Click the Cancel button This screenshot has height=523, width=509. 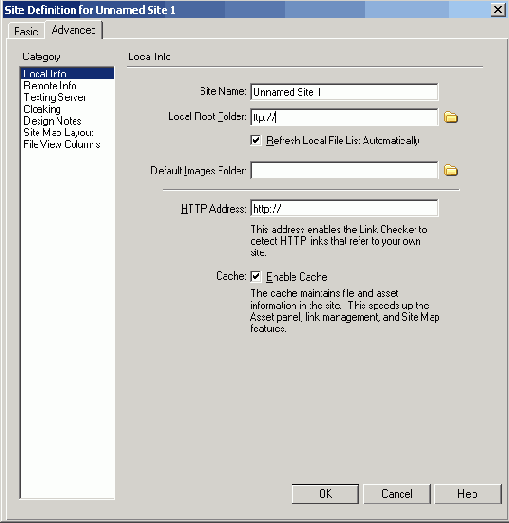(397, 494)
